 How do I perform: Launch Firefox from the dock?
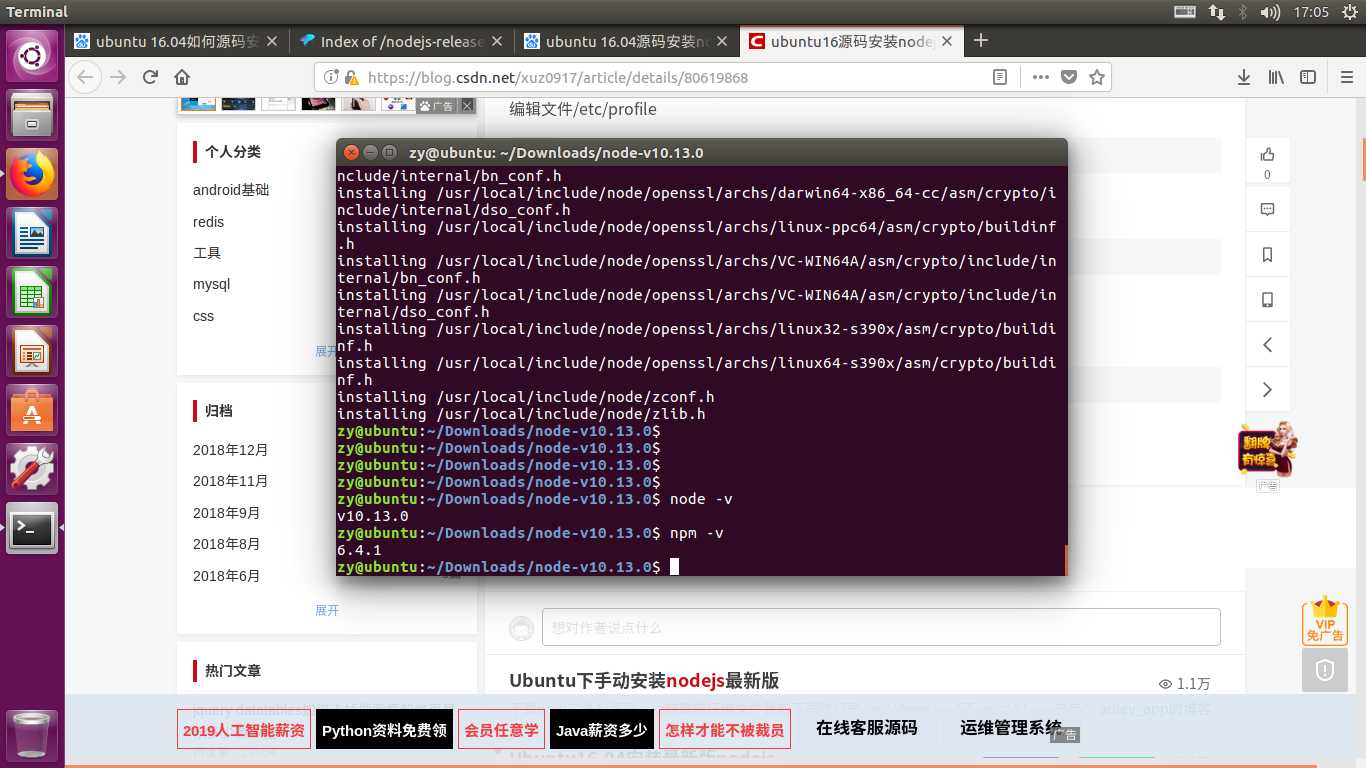[x=33, y=175]
